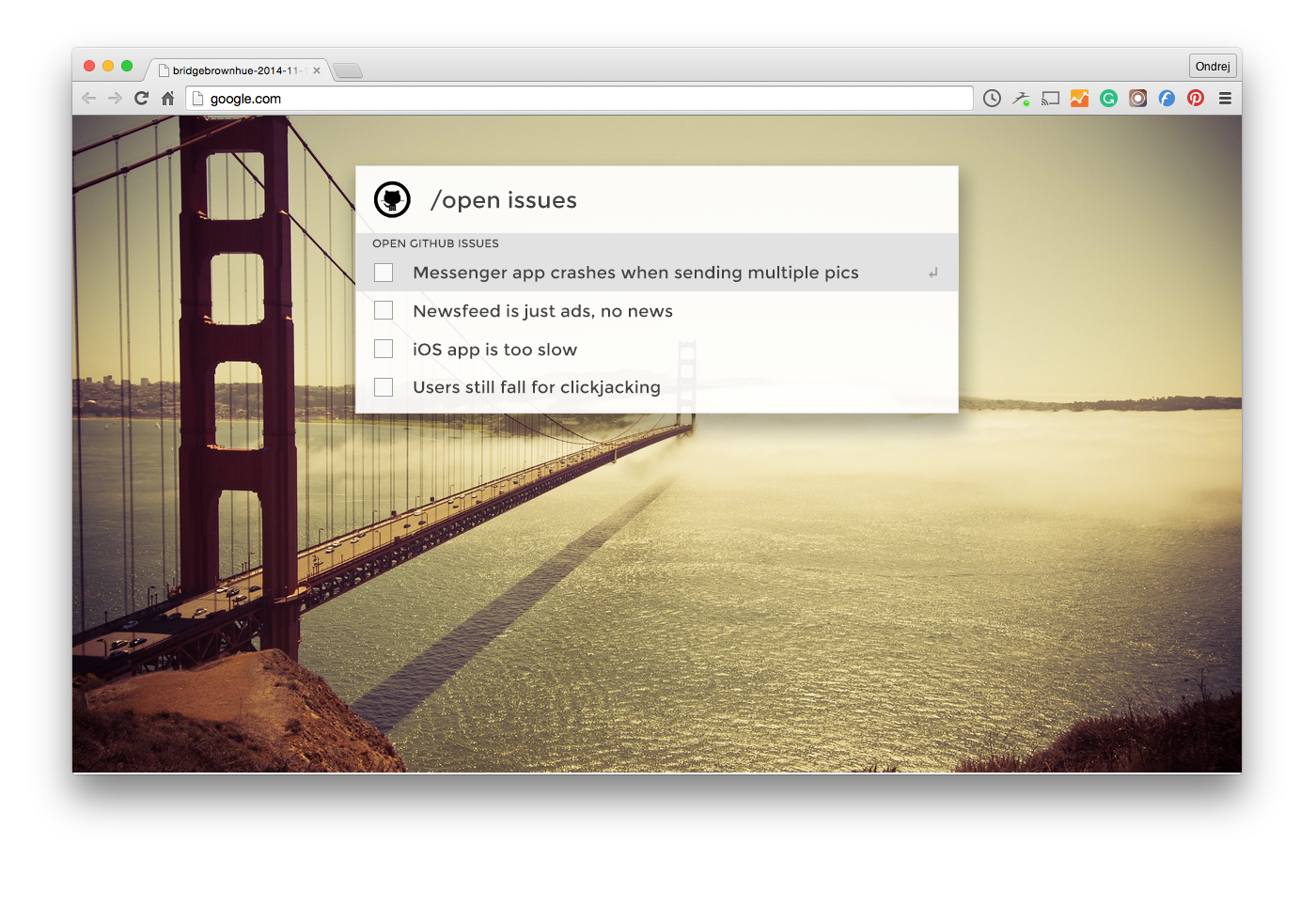This screenshot has height=906, width=1316.
Task: Open the clock history extension icon
Action: pos(992,99)
